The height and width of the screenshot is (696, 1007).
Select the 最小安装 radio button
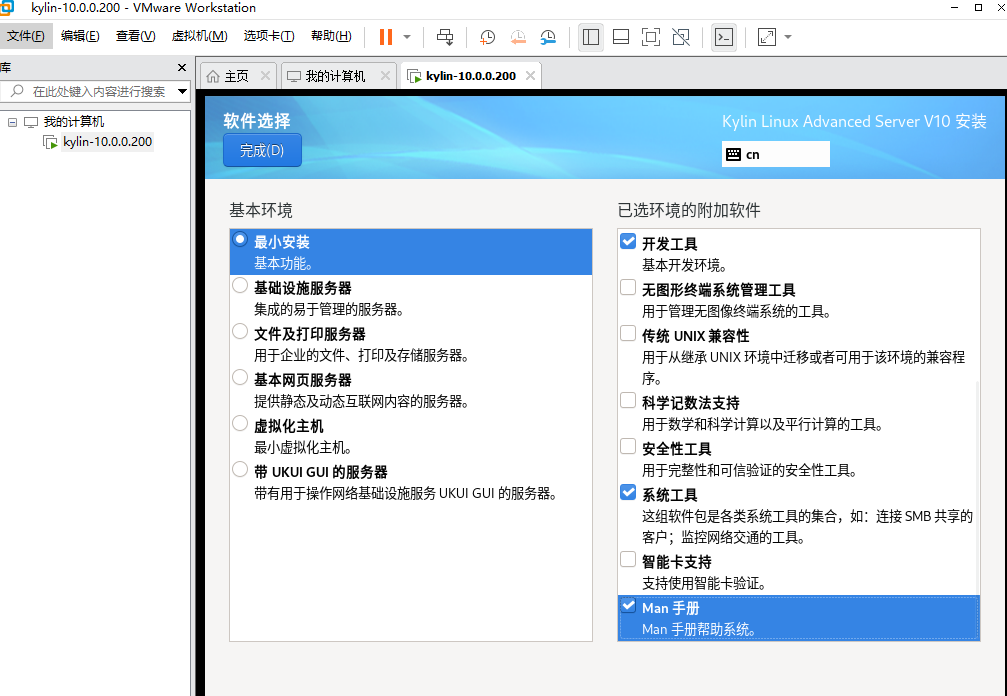tap(240, 239)
